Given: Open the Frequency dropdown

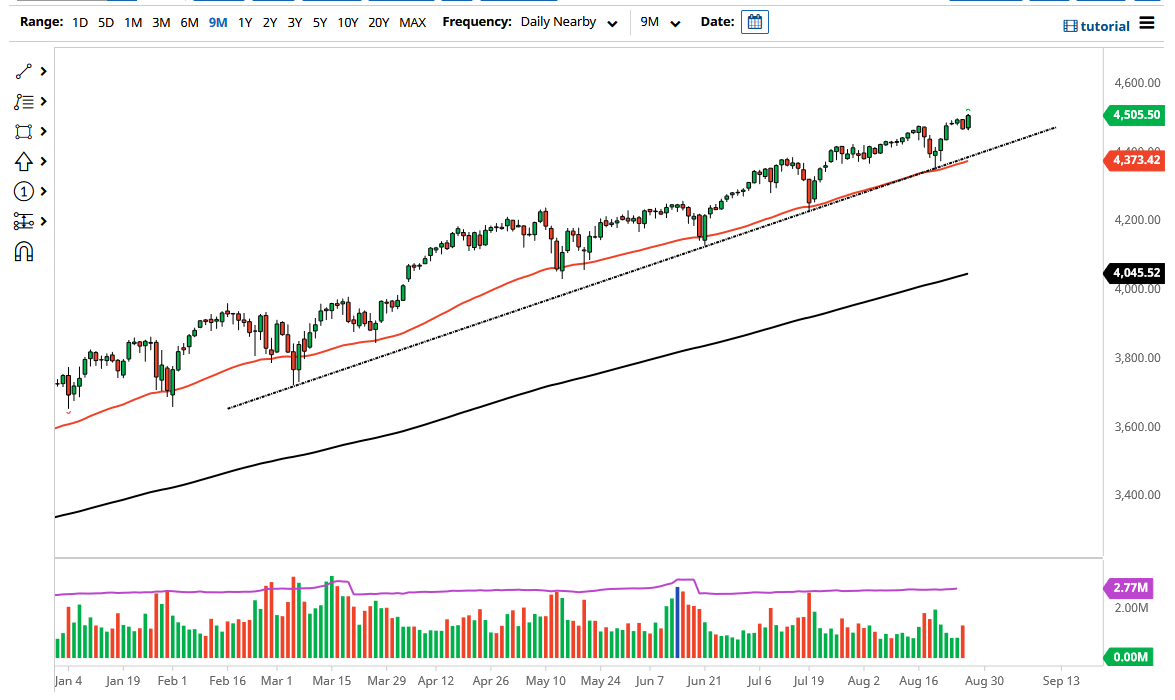Looking at the screenshot, I should [x=568, y=21].
